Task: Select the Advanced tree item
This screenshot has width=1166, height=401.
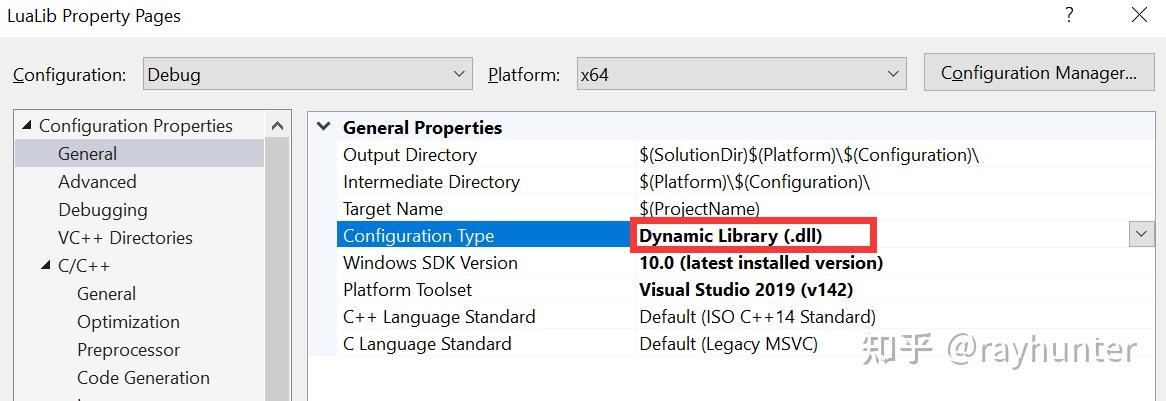Action: coord(97,182)
